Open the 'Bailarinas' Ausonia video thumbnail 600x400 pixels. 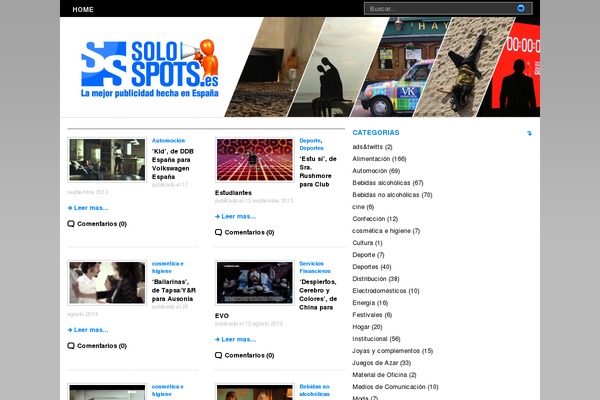coord(107,283)
